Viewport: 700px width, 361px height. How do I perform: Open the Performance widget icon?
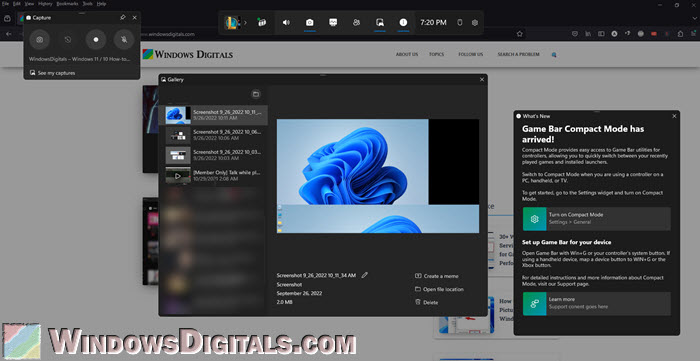[x=333, y=22]
